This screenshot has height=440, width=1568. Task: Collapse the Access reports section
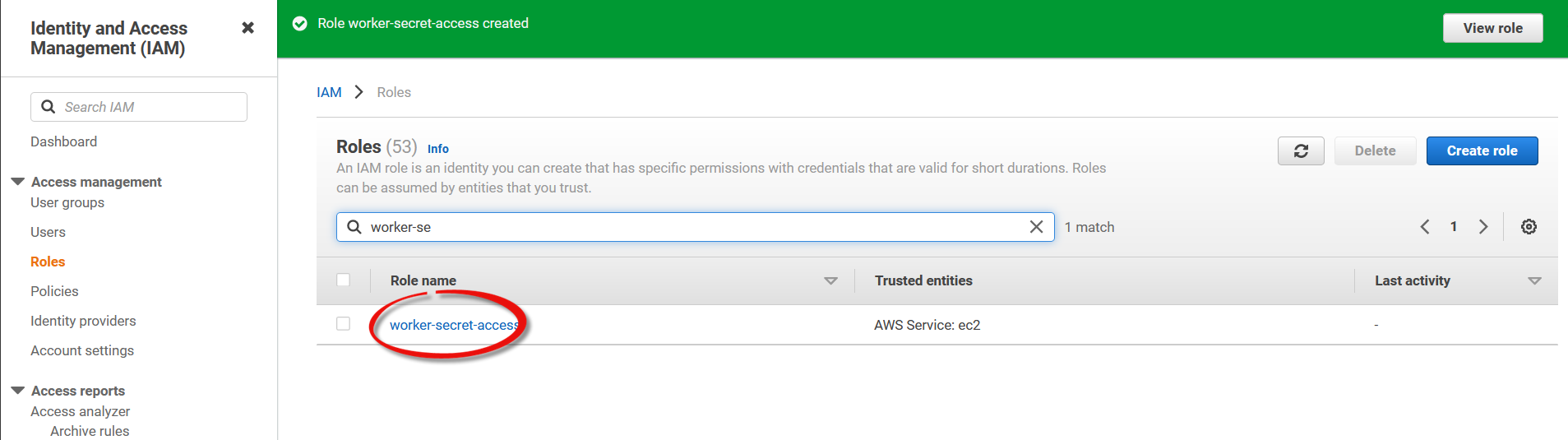pyautogui.click(x=18, y=391)
